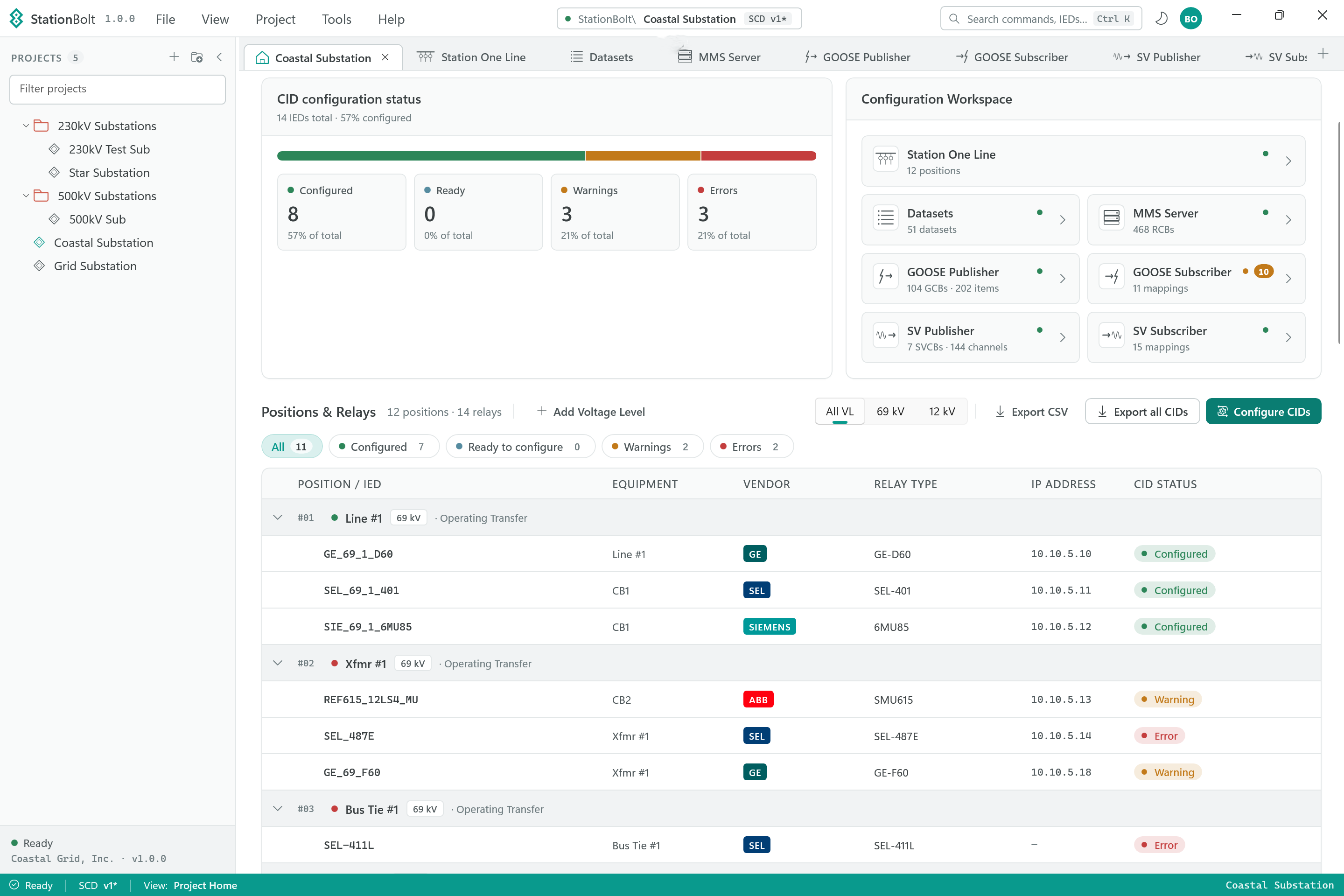The image size is (1344, 896).
Task: Open the 500kV Sub project
Action: (97, 219)
